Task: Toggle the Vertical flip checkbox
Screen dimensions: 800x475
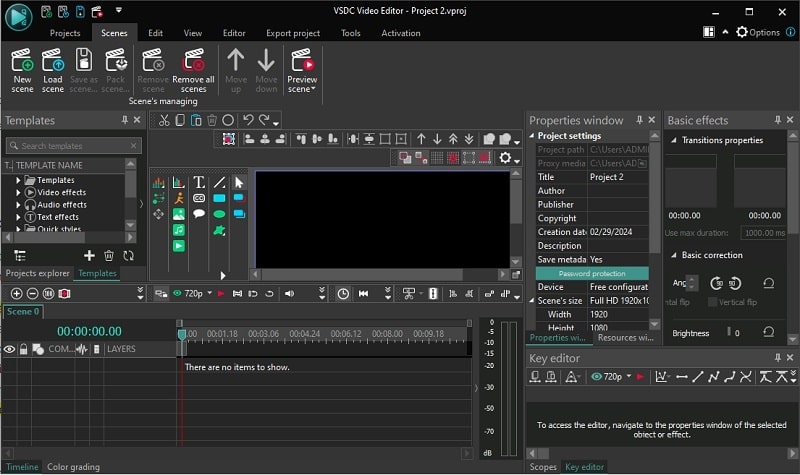Action: click(712, 302)
